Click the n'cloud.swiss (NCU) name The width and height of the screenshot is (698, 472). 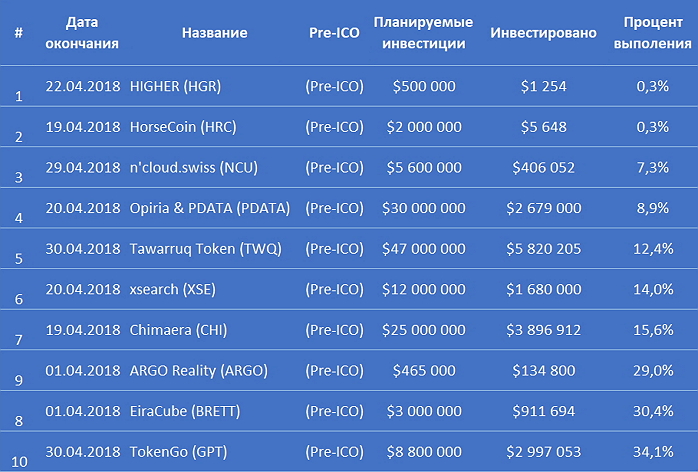click(194, 167)
